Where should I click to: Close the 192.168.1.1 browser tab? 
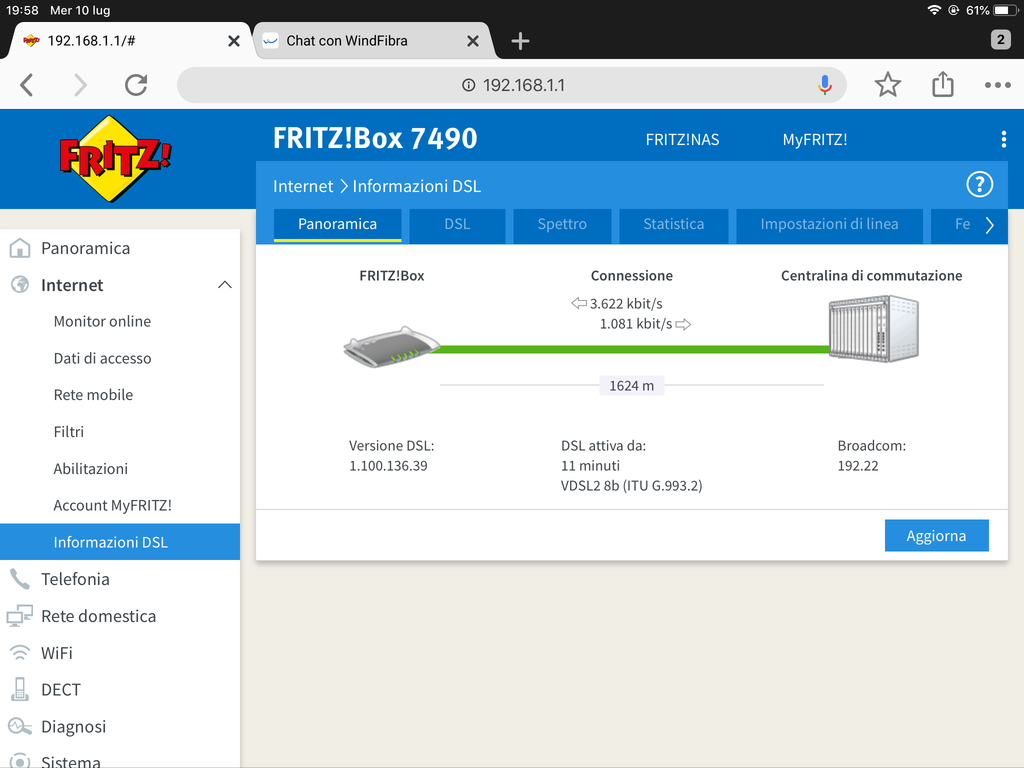pyautogui.click(x=234, y=41)
